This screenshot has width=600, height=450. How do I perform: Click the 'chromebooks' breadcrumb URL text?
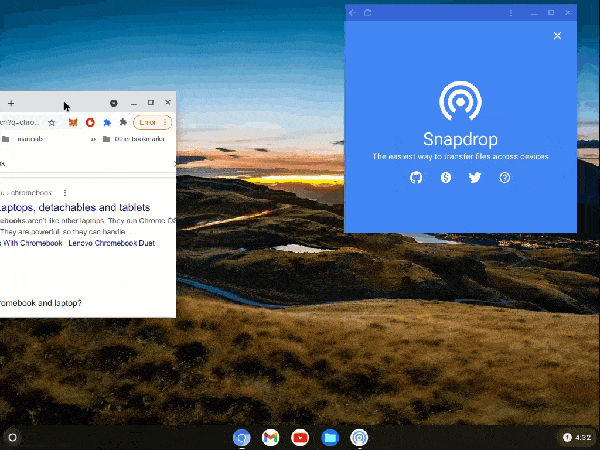[x=31, y=192]
